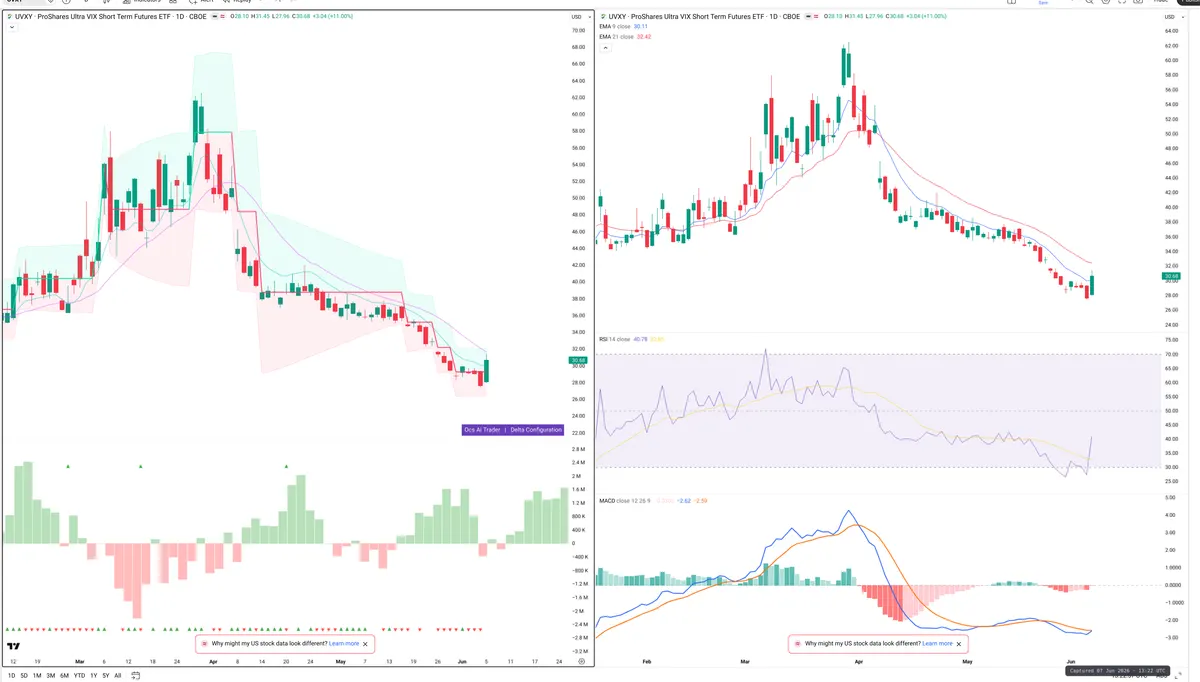The image size is (1200, 682).
Task: Click the 30.68 price tag on left chart
Action: click(x=578, y=360)
